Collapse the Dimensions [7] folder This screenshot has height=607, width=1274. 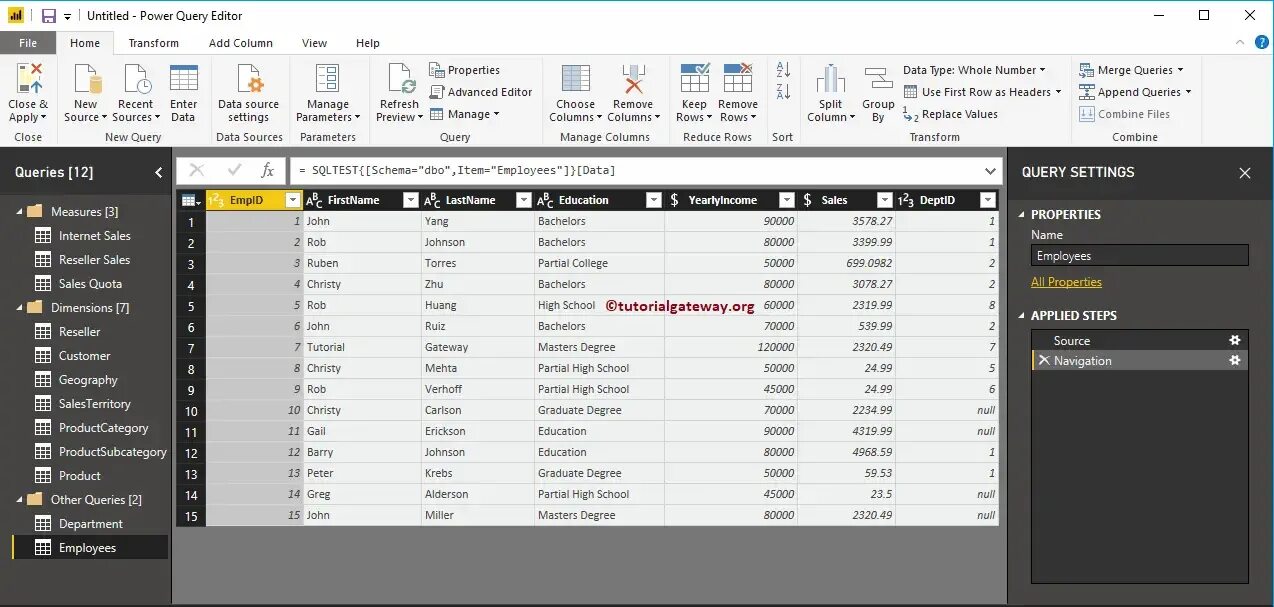point(19,307)
